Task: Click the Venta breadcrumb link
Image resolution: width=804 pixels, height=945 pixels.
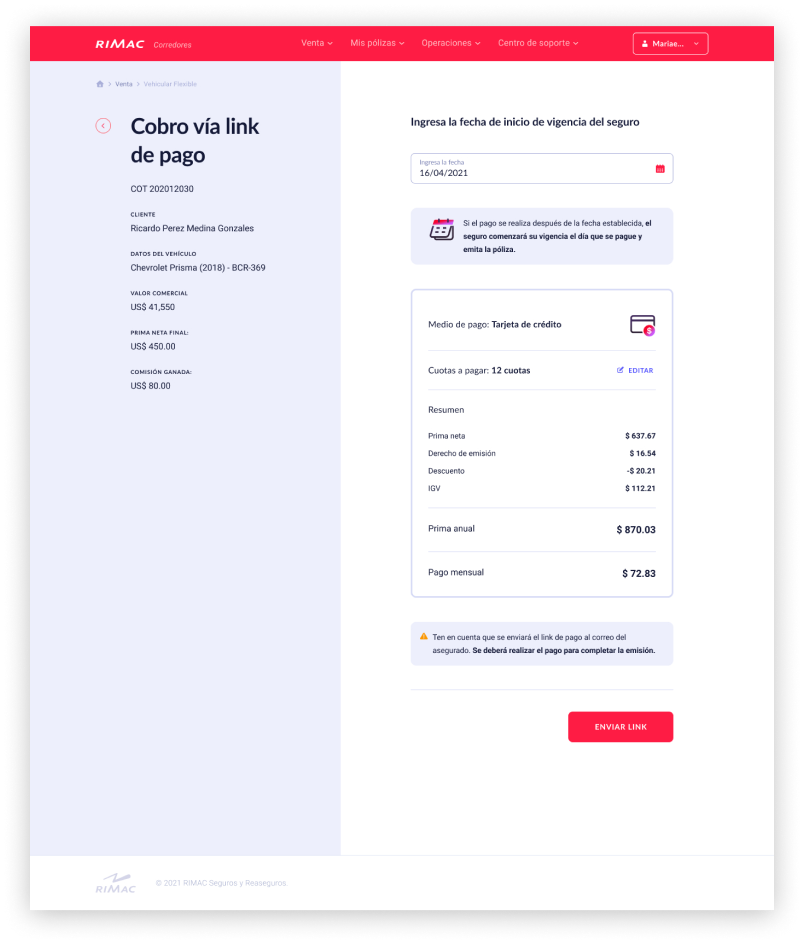Action: [124, 84]
